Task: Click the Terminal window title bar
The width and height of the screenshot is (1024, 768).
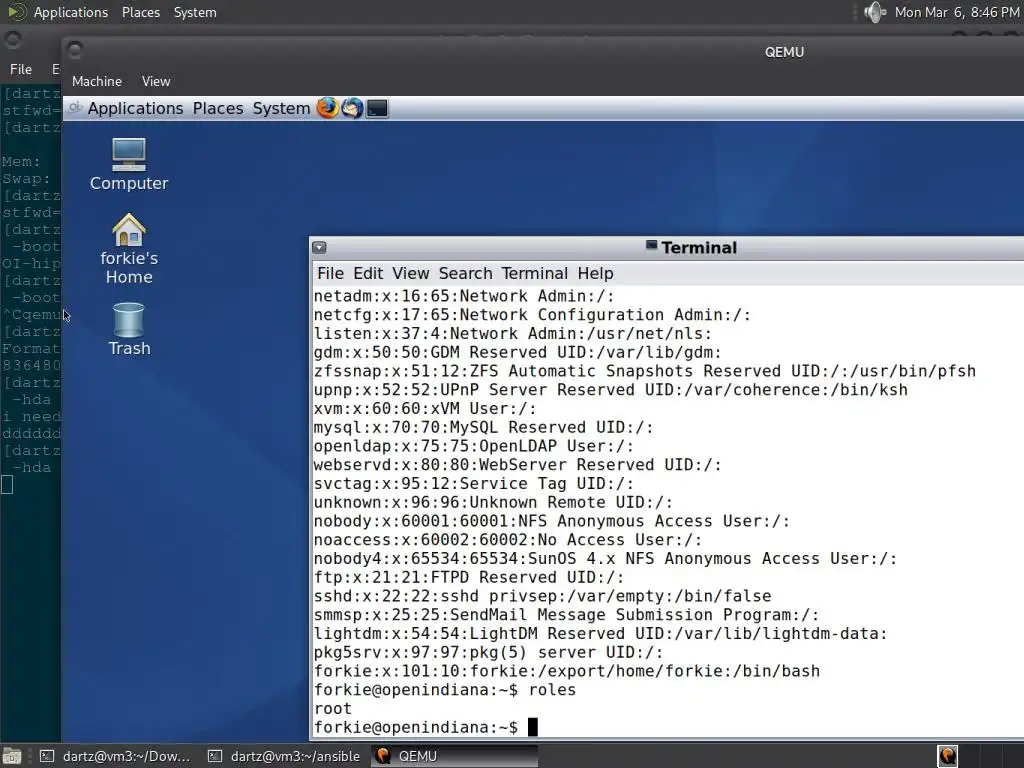Action: [x=667, y=248]
